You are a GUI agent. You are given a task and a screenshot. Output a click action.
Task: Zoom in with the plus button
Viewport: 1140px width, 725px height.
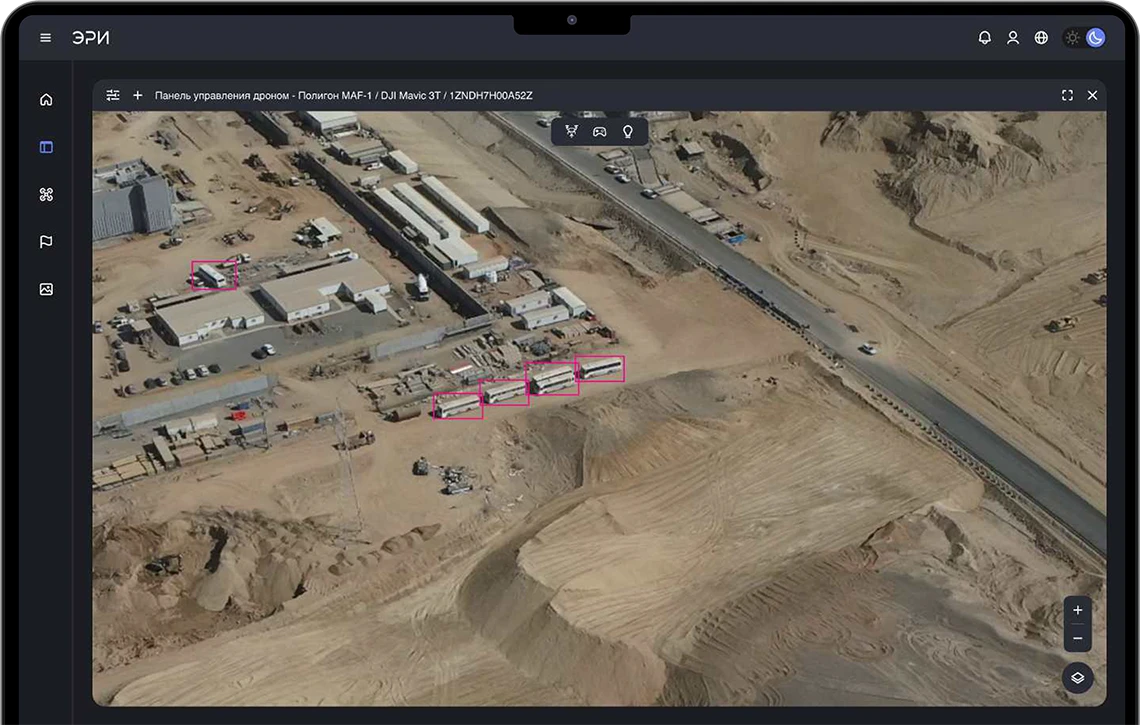click(x=1077, y=610)
